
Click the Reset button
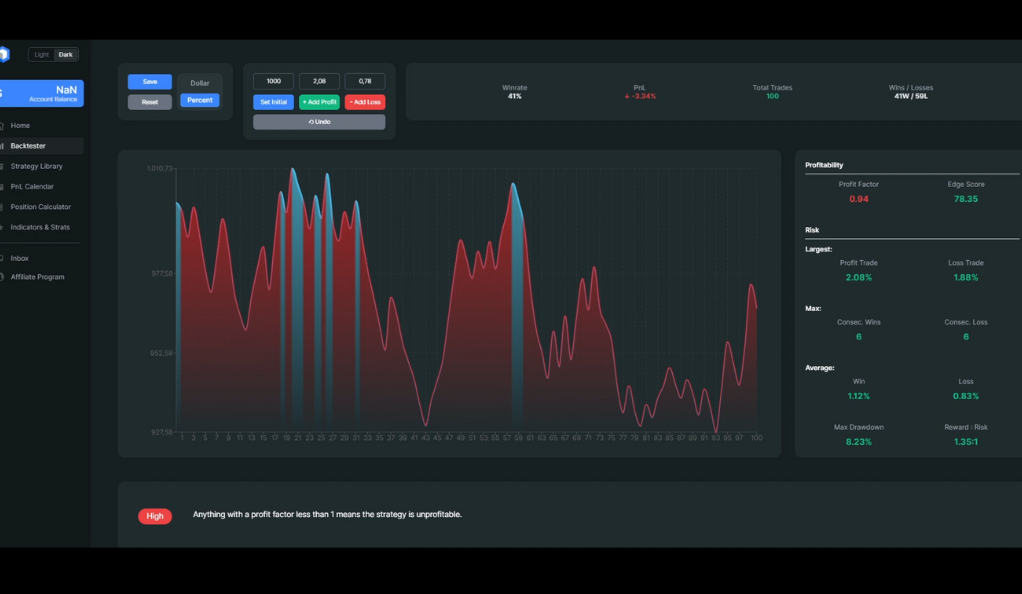(150, 102)
